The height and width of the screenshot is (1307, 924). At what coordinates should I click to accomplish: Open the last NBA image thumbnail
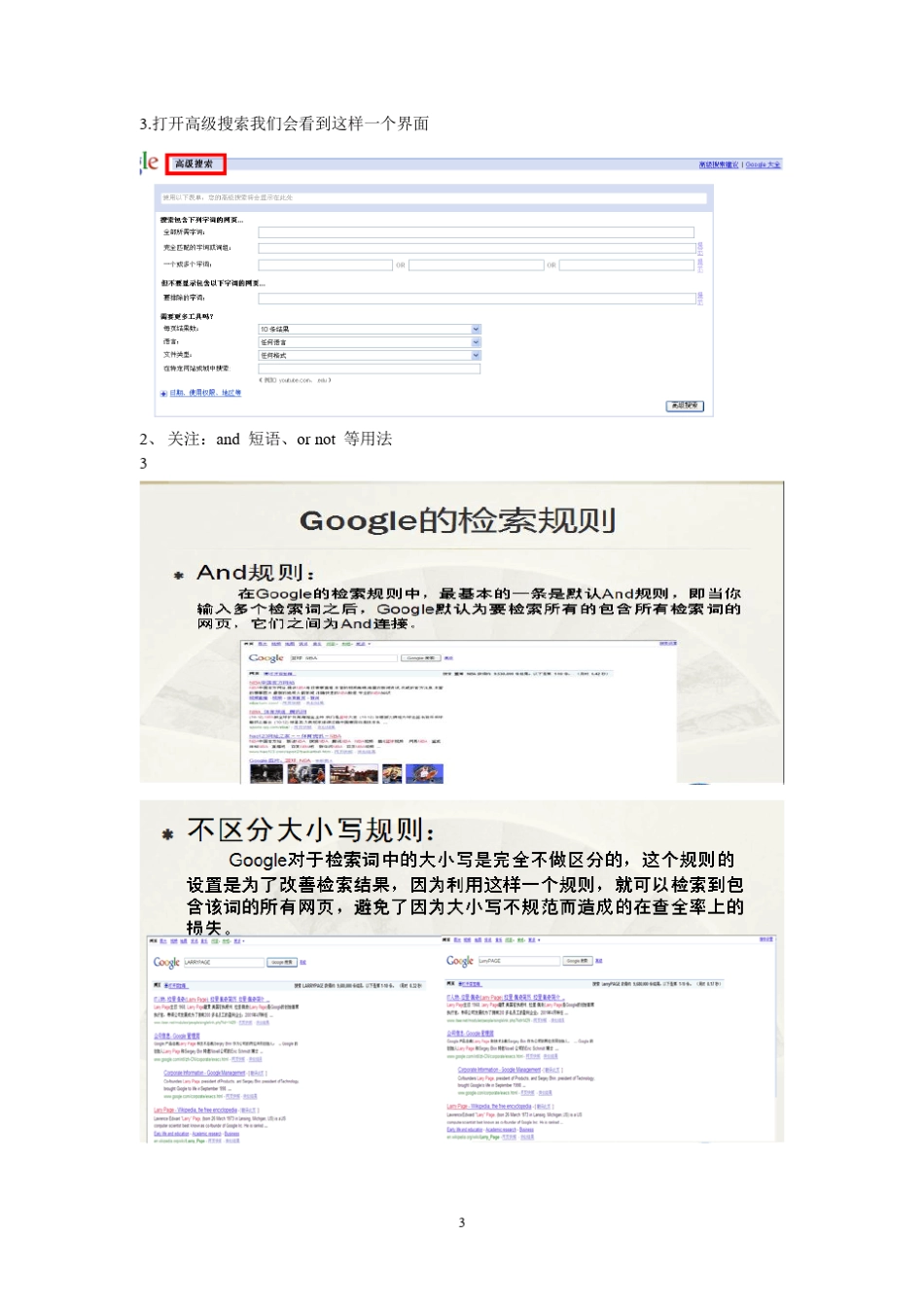coord(424,774)
